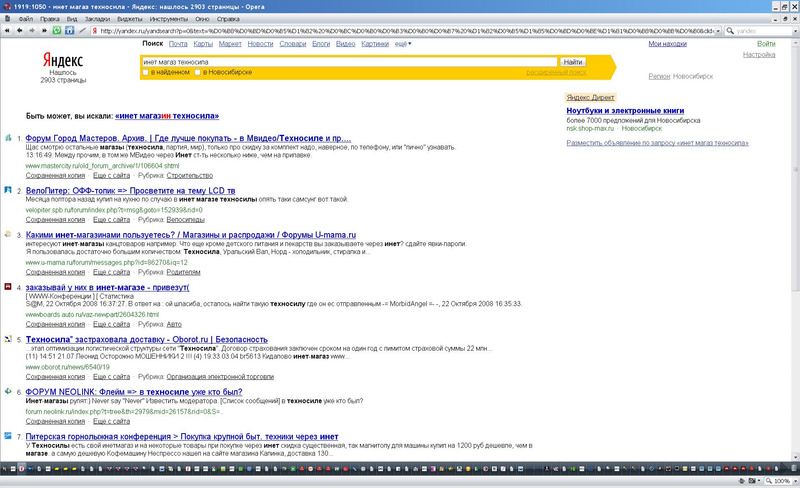This screenshot has height=488, width=800.
Task: Open the Файл menu
Action: (x=26, y=19)
